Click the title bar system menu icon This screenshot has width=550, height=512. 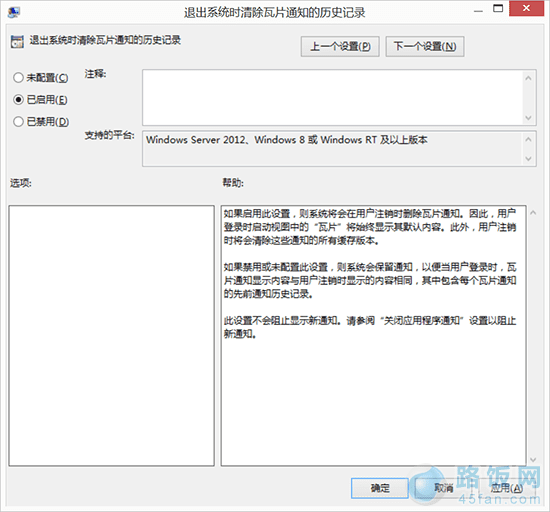tap(14, 12)
